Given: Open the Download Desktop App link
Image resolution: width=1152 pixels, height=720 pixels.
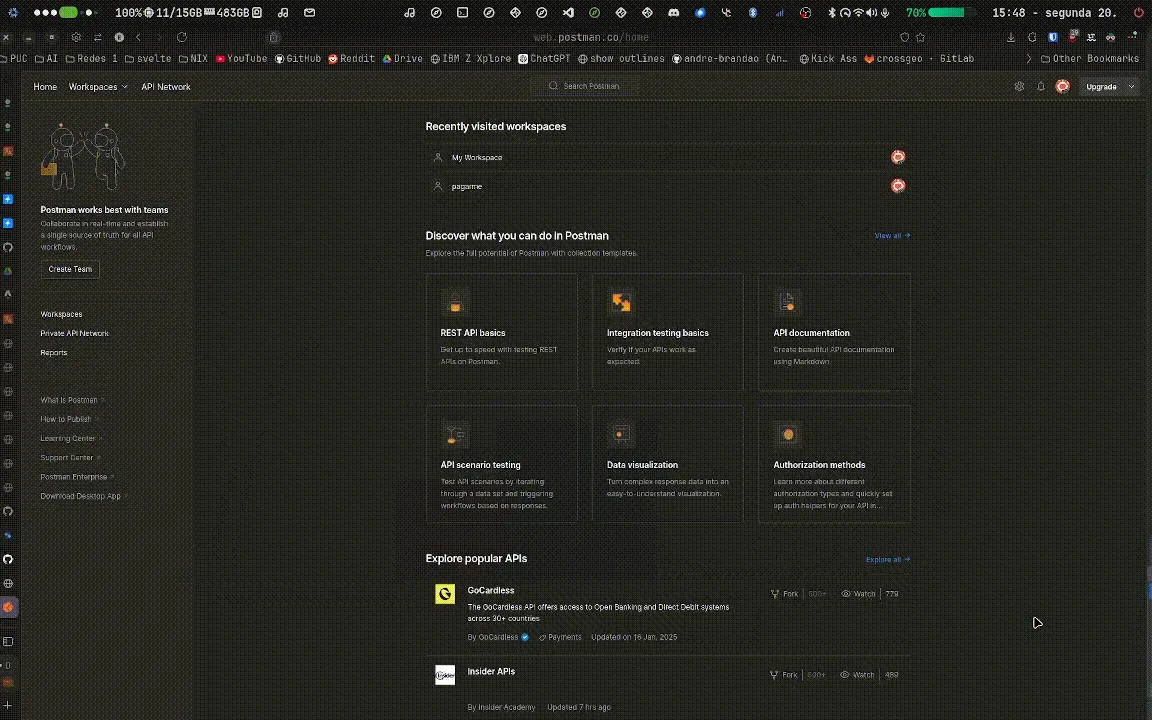Looking at the screenshot, I should pyautogui.click(x=83, y=496).
